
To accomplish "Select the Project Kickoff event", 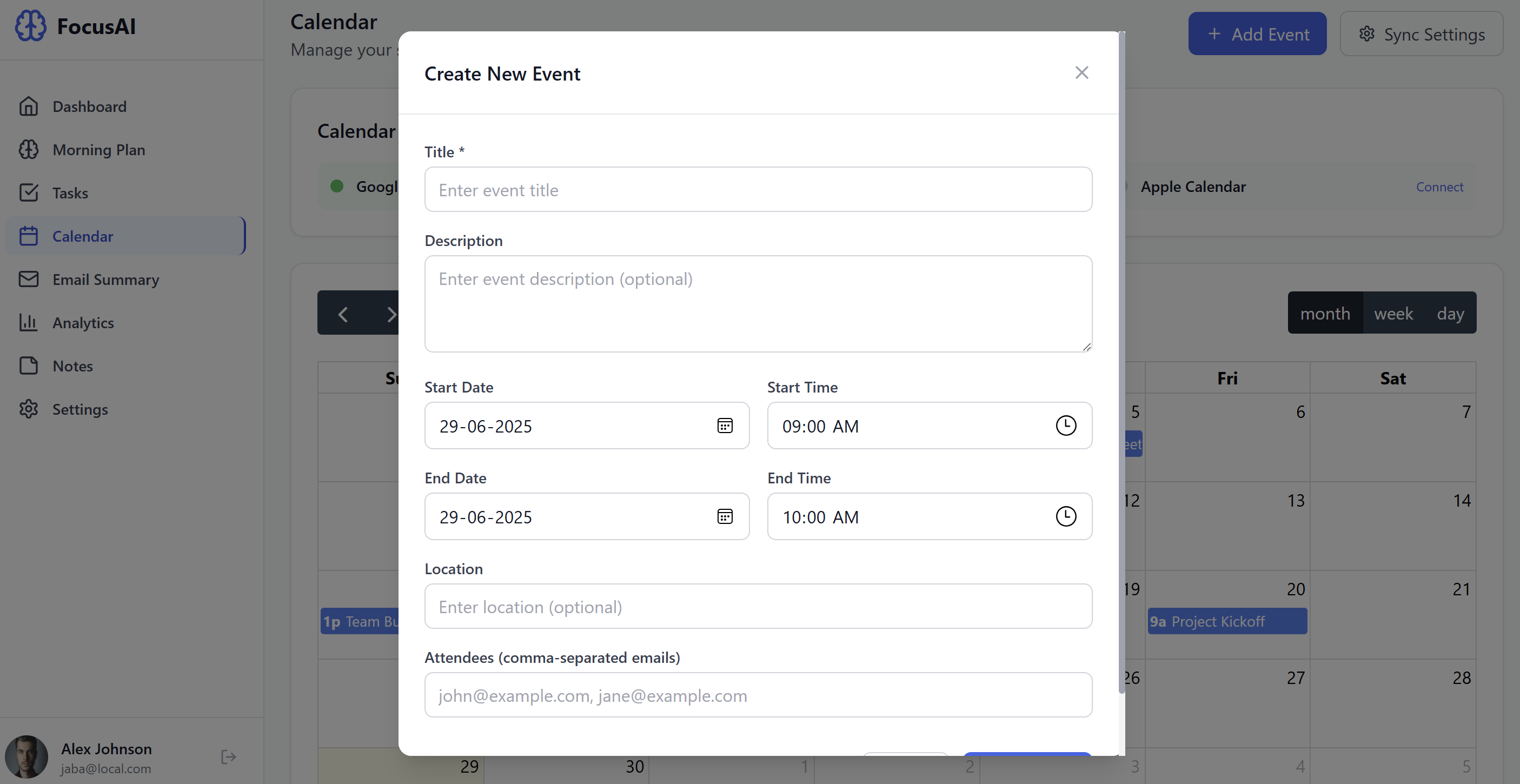I will [1227, 621].
